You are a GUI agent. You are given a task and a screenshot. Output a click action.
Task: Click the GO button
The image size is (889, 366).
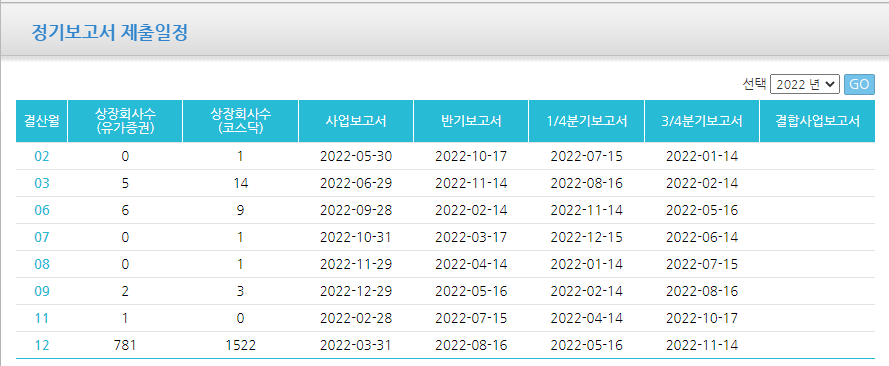(x=859, y=84)
